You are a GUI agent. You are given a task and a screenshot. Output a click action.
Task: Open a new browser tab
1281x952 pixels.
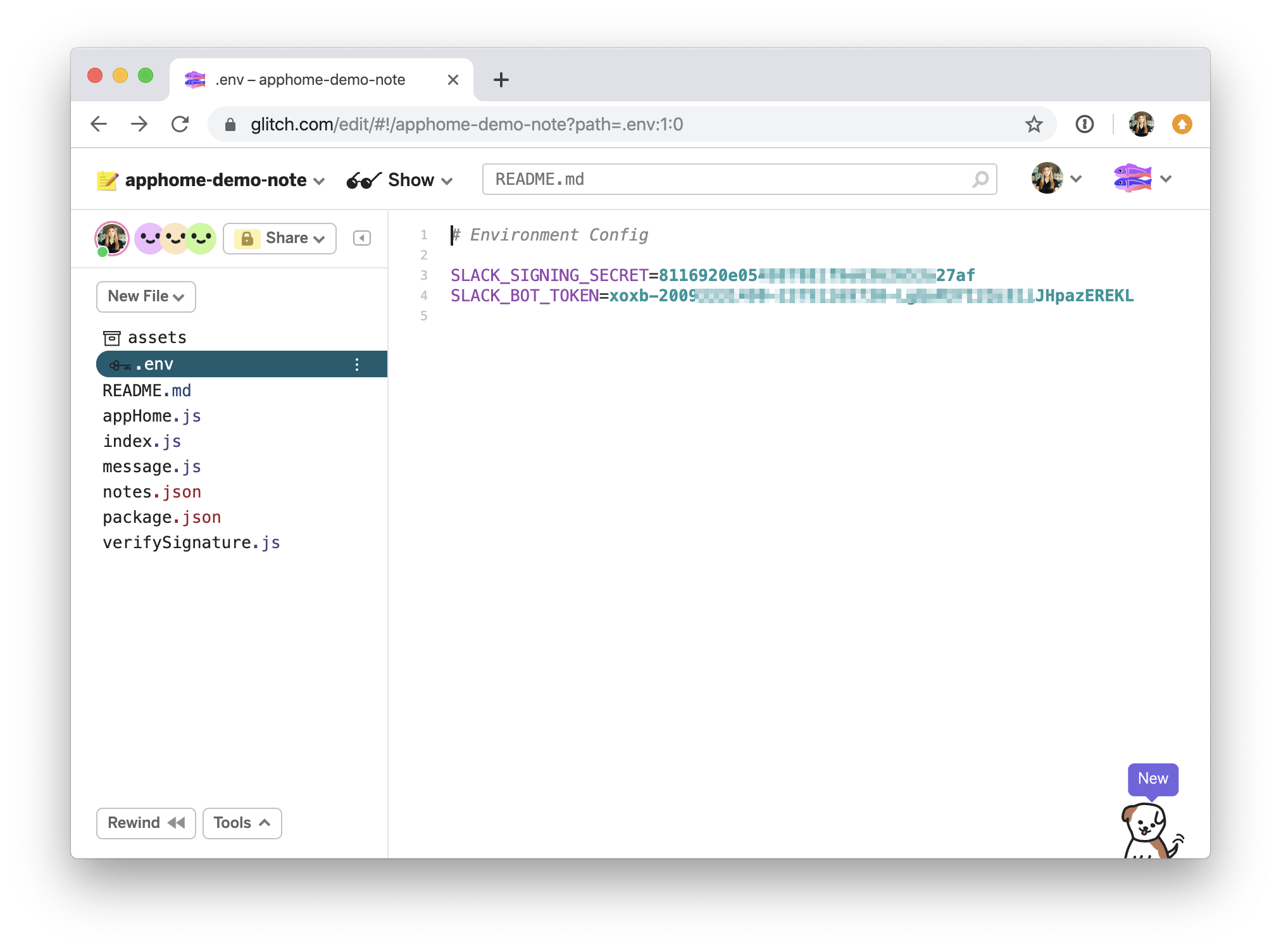pyautogui.click(x=501, y=79)
